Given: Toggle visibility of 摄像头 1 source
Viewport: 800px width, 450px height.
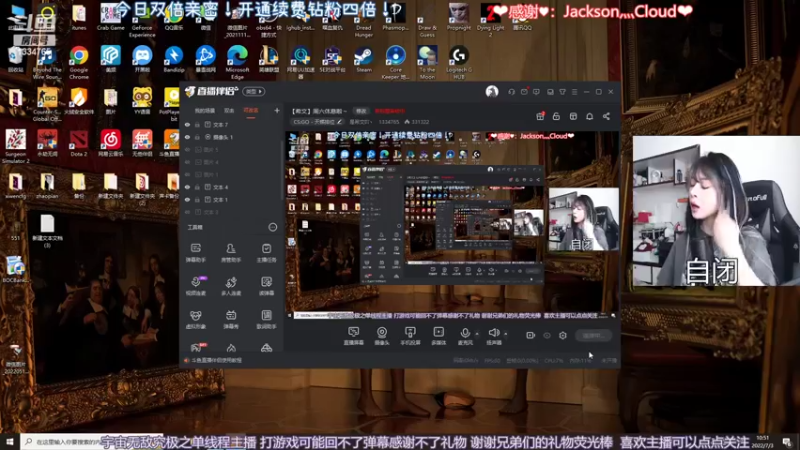Looking at the screenshot, I should click(187, 137).
